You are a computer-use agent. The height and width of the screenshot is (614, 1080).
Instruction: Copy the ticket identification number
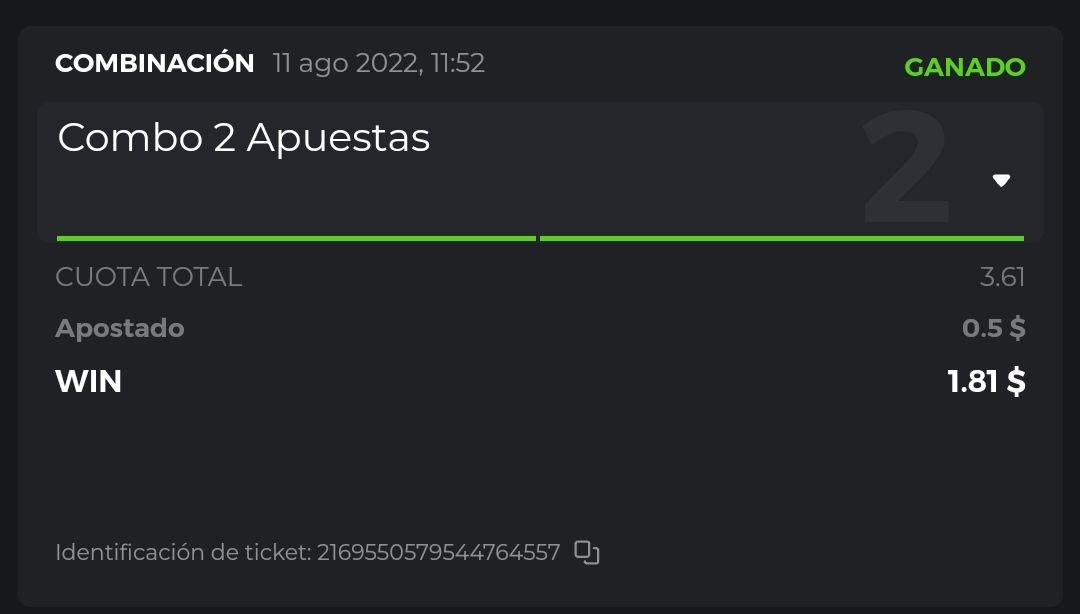(587, 552)
